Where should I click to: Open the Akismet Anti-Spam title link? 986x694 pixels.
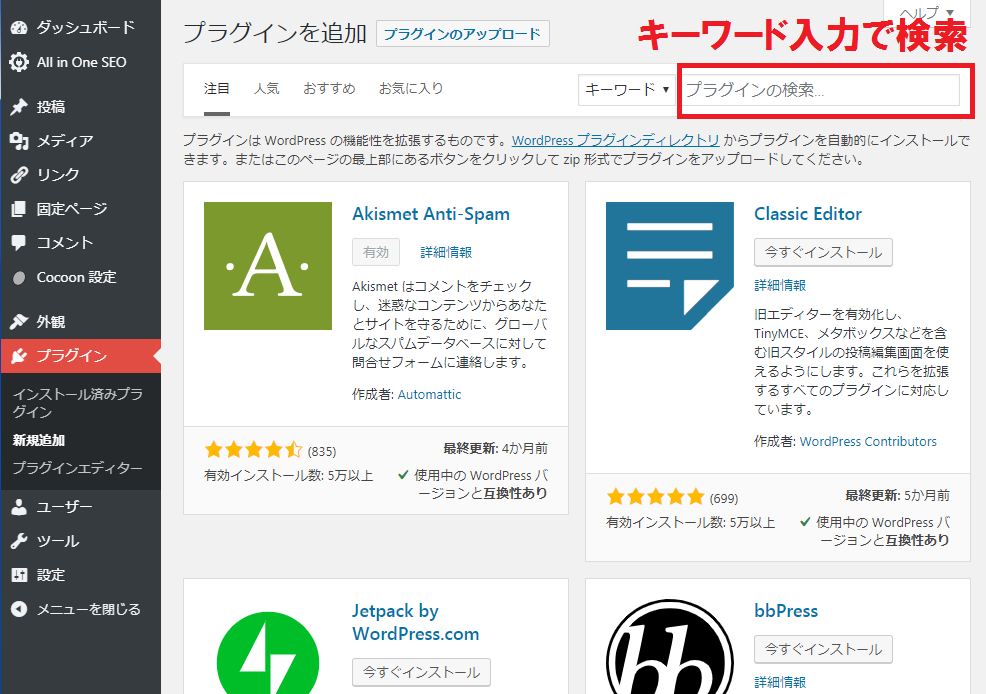431,214
